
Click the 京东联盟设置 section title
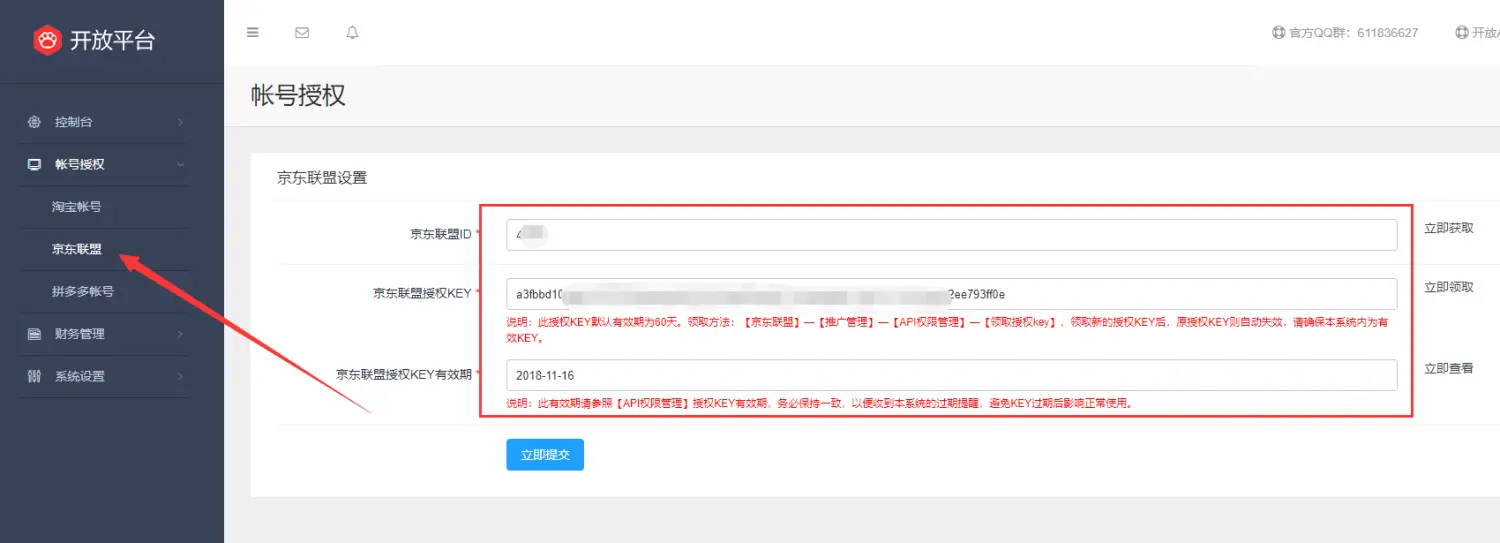click(322, 178)
